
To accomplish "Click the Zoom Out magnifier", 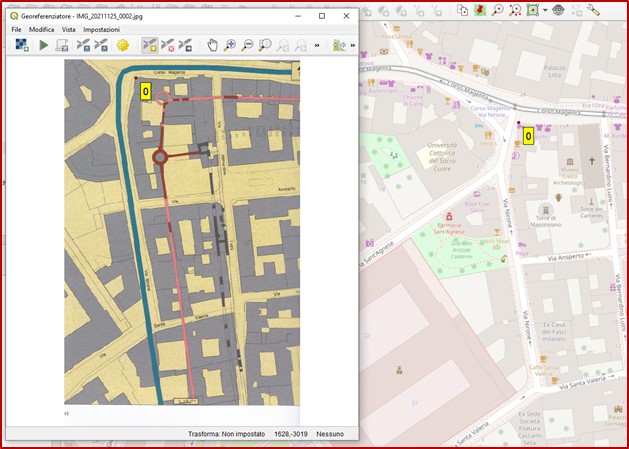I will point(248,45).
